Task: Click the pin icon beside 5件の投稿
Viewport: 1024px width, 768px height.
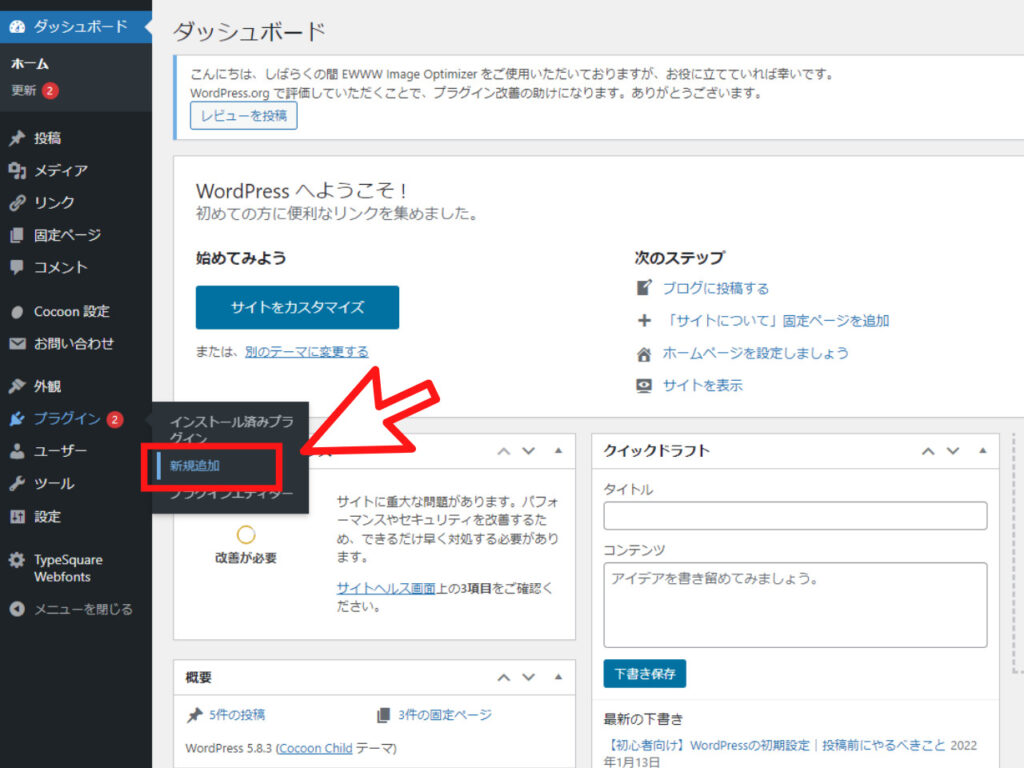Action: coord(194,715)
